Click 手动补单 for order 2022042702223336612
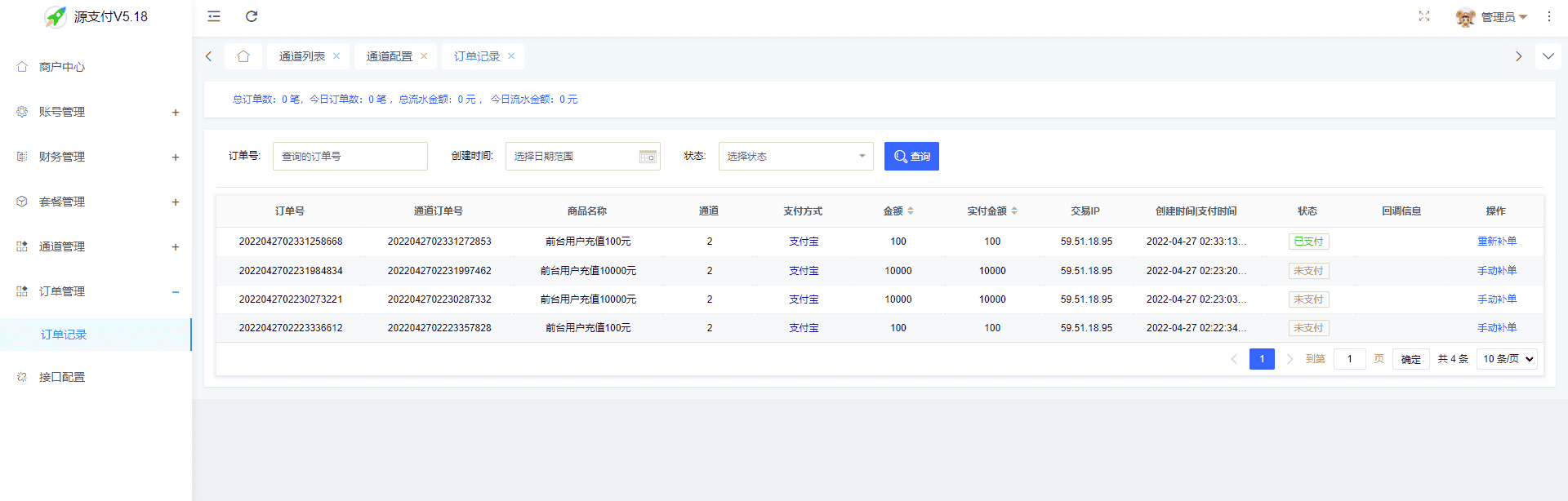The height and width of the screenshot is (501, 1568). tap(1497, 328)
